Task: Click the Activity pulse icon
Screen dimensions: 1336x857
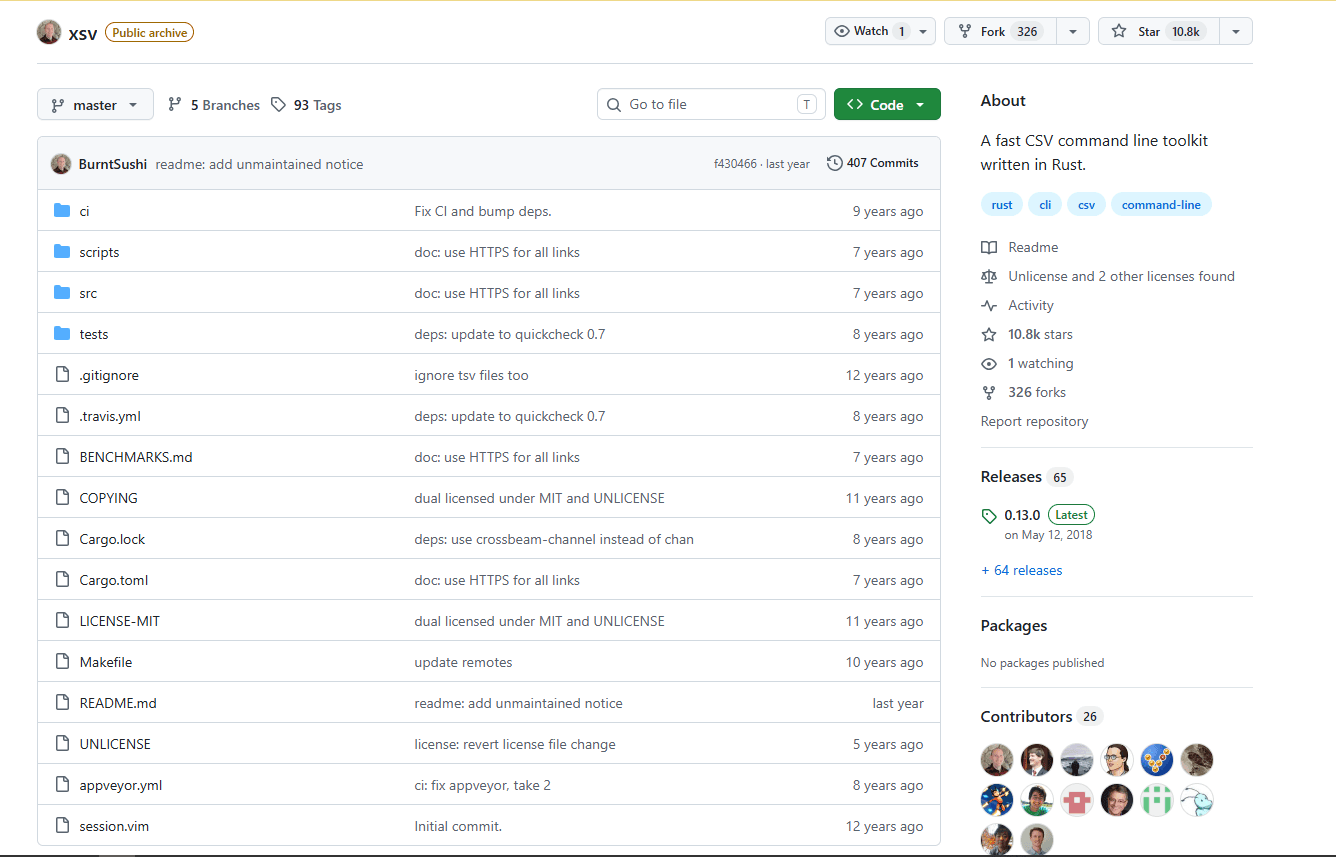Action: point(989,305)
